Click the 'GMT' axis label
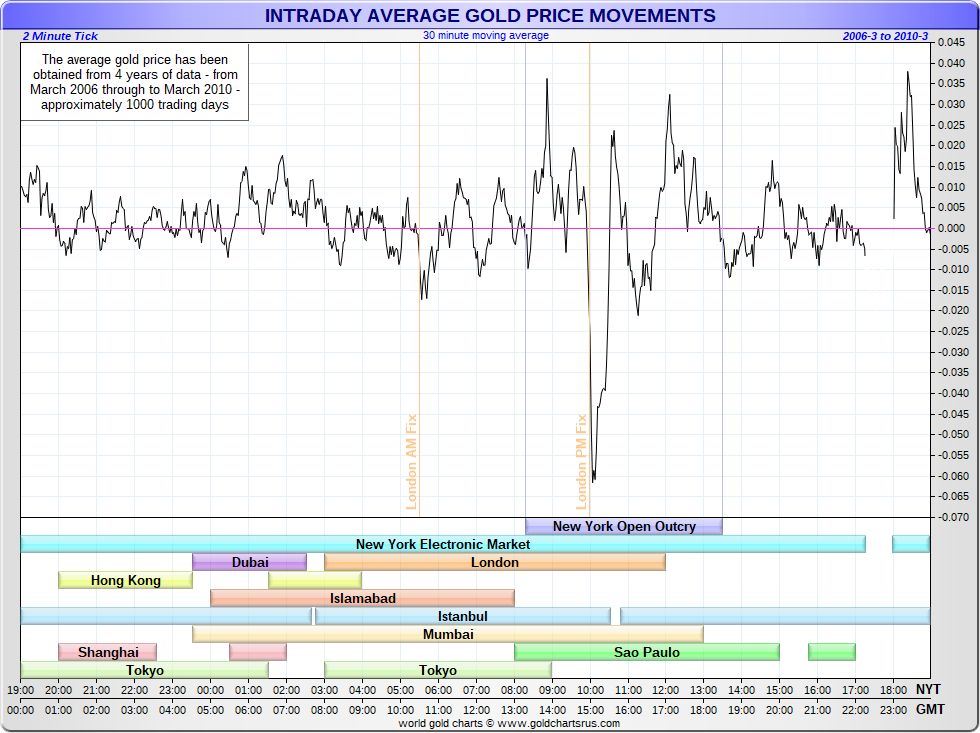The height and width of the screenshot is (733, 980). (x=930, y=710)
